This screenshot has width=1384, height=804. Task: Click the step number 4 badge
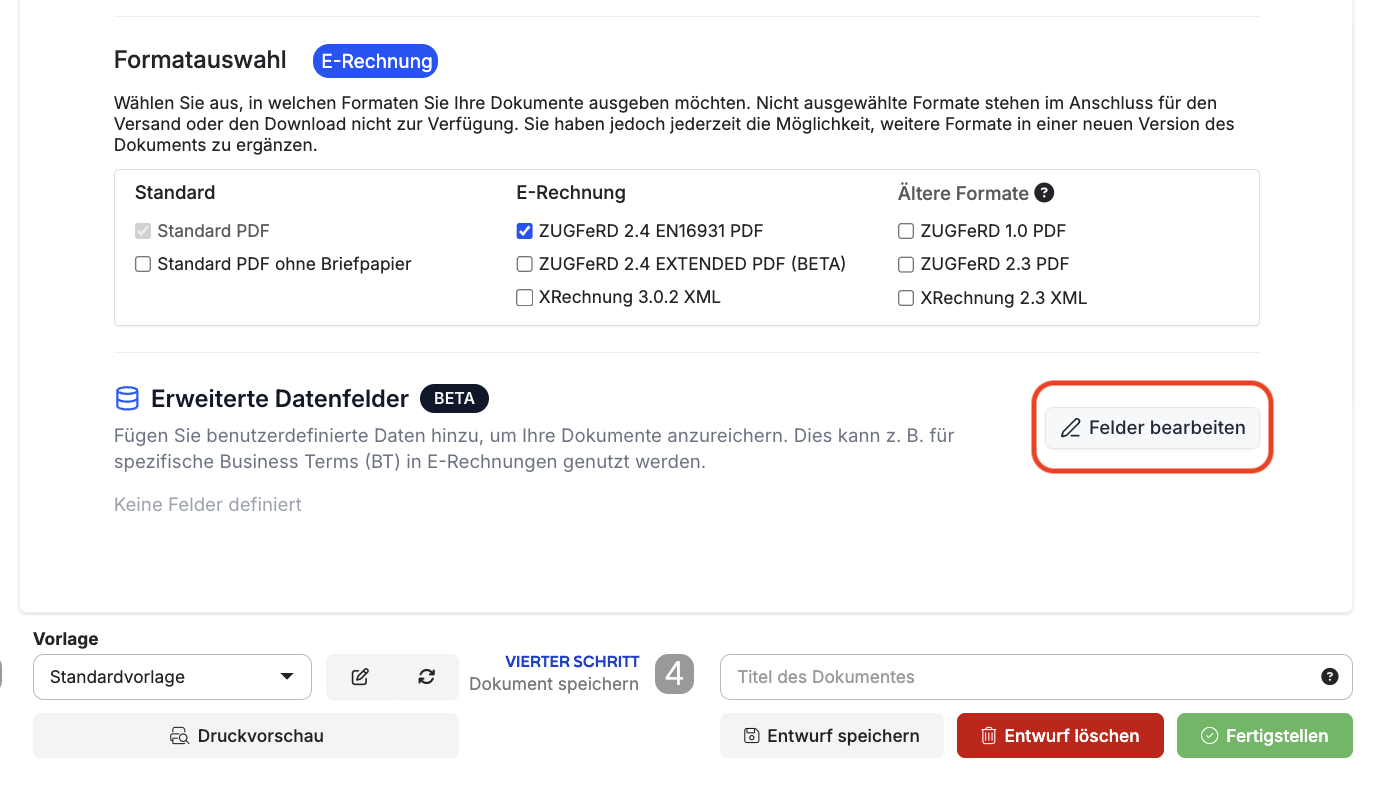point(674,674)
